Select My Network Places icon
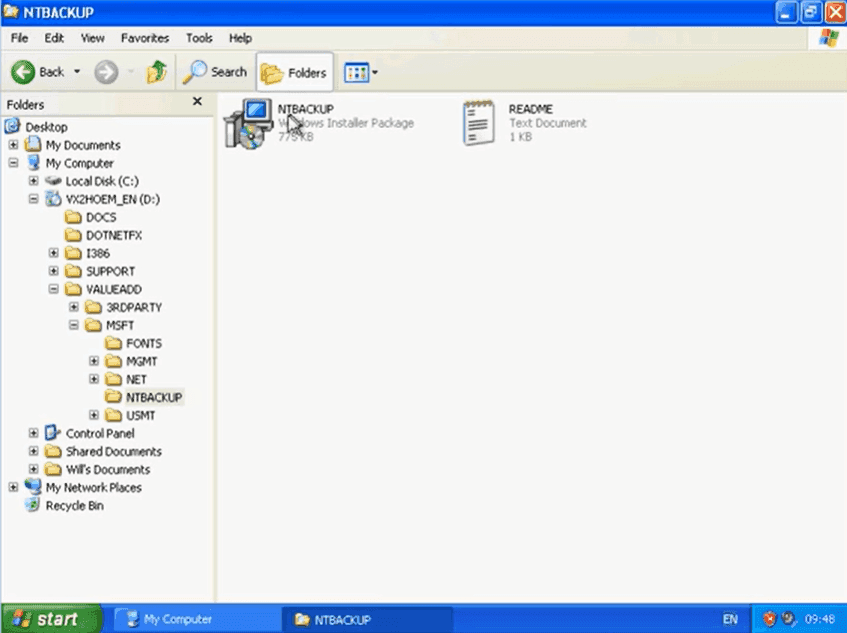The image size is (847, 633). [33, 487]
